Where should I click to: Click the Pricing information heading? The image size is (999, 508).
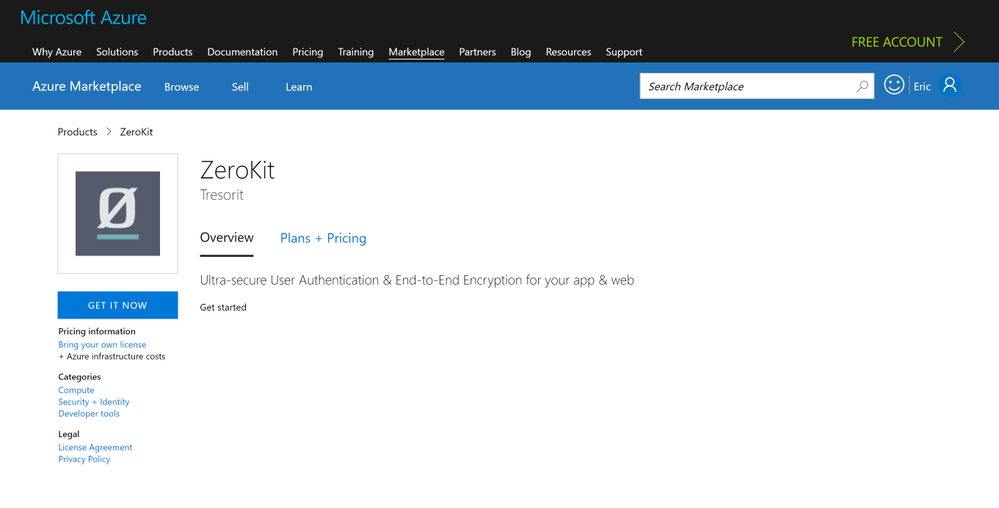point(97,331)
